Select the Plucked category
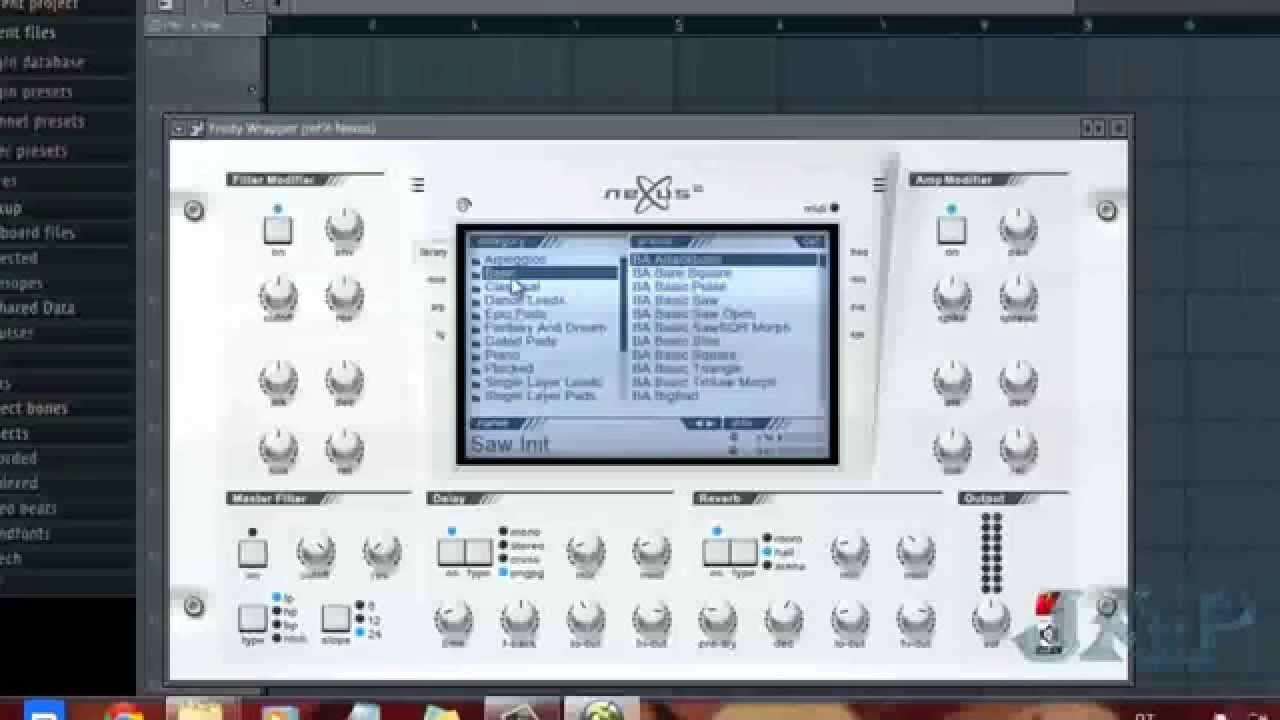This screenshot has height=720, width=1280. 509,369
